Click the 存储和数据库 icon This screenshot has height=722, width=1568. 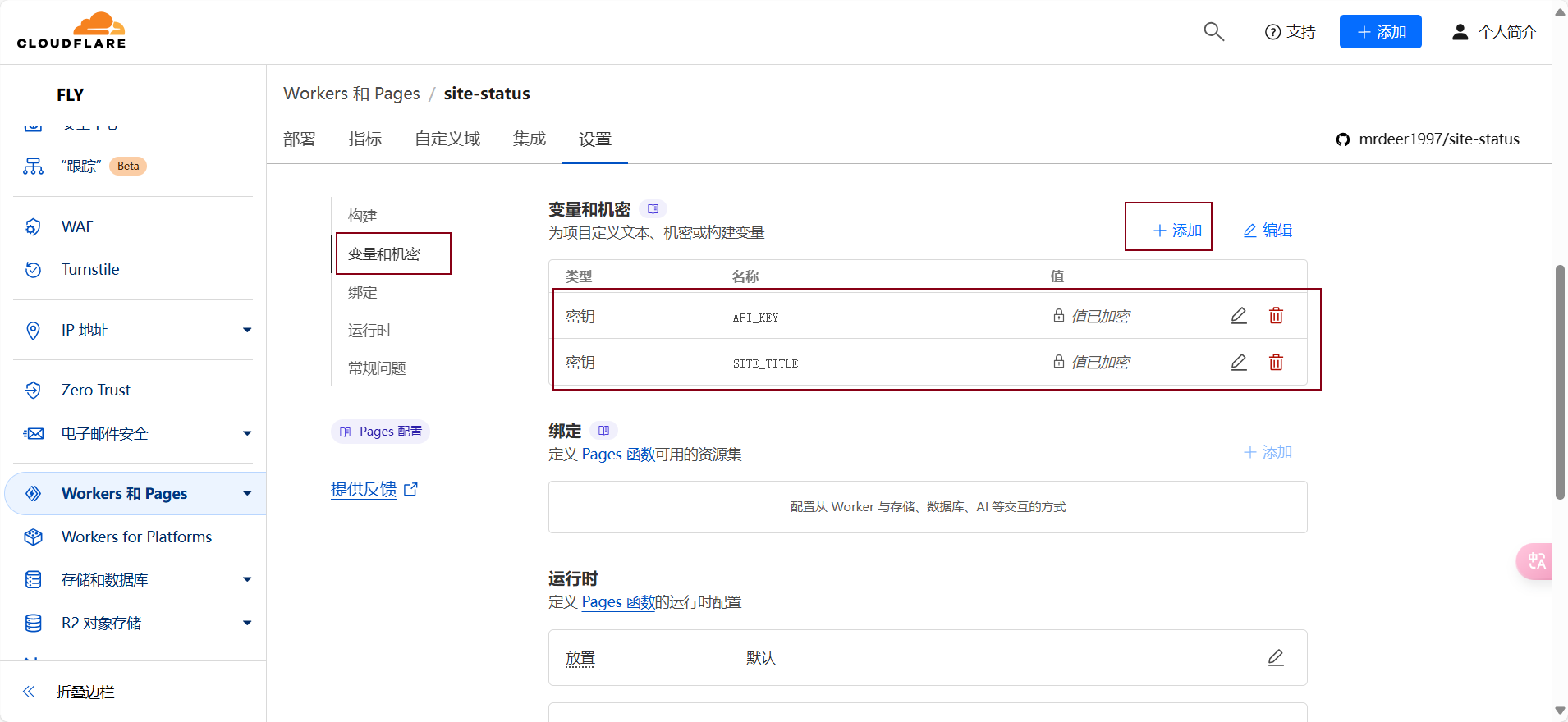(33, 579)
